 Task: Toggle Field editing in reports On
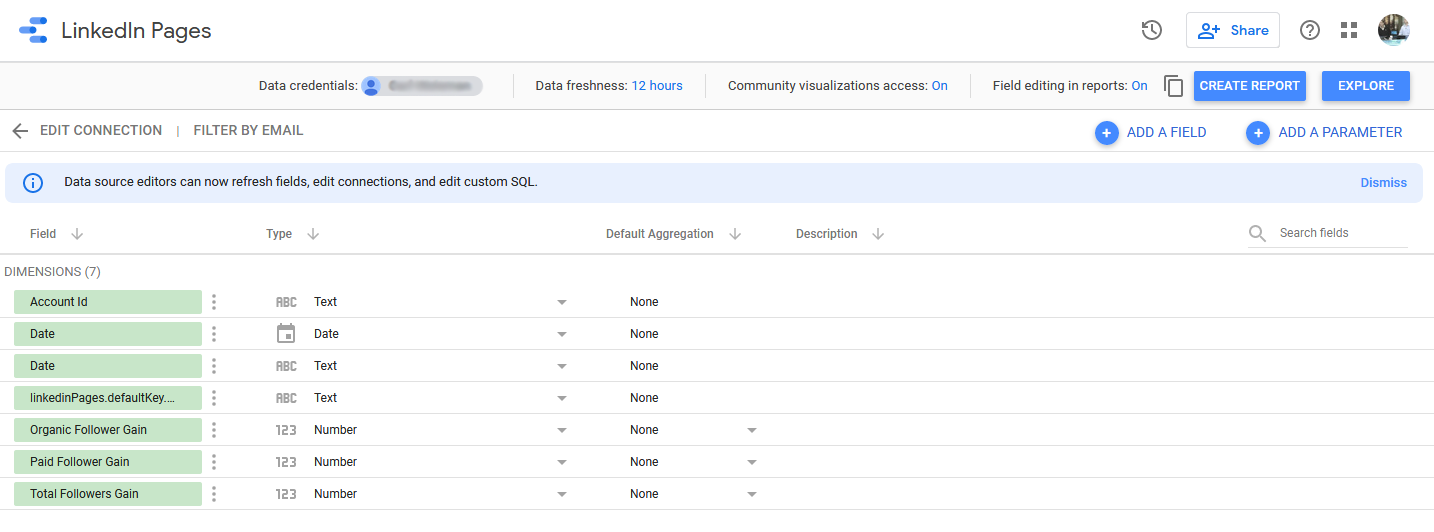click(1140, 86)
